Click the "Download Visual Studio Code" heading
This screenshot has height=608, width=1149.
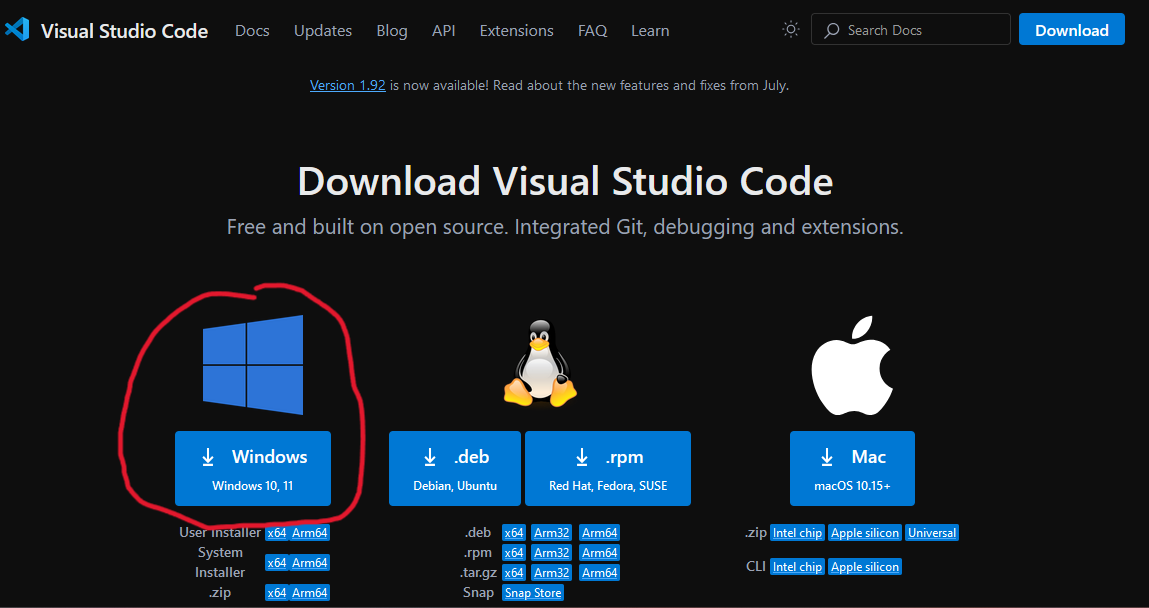point(565,180)
